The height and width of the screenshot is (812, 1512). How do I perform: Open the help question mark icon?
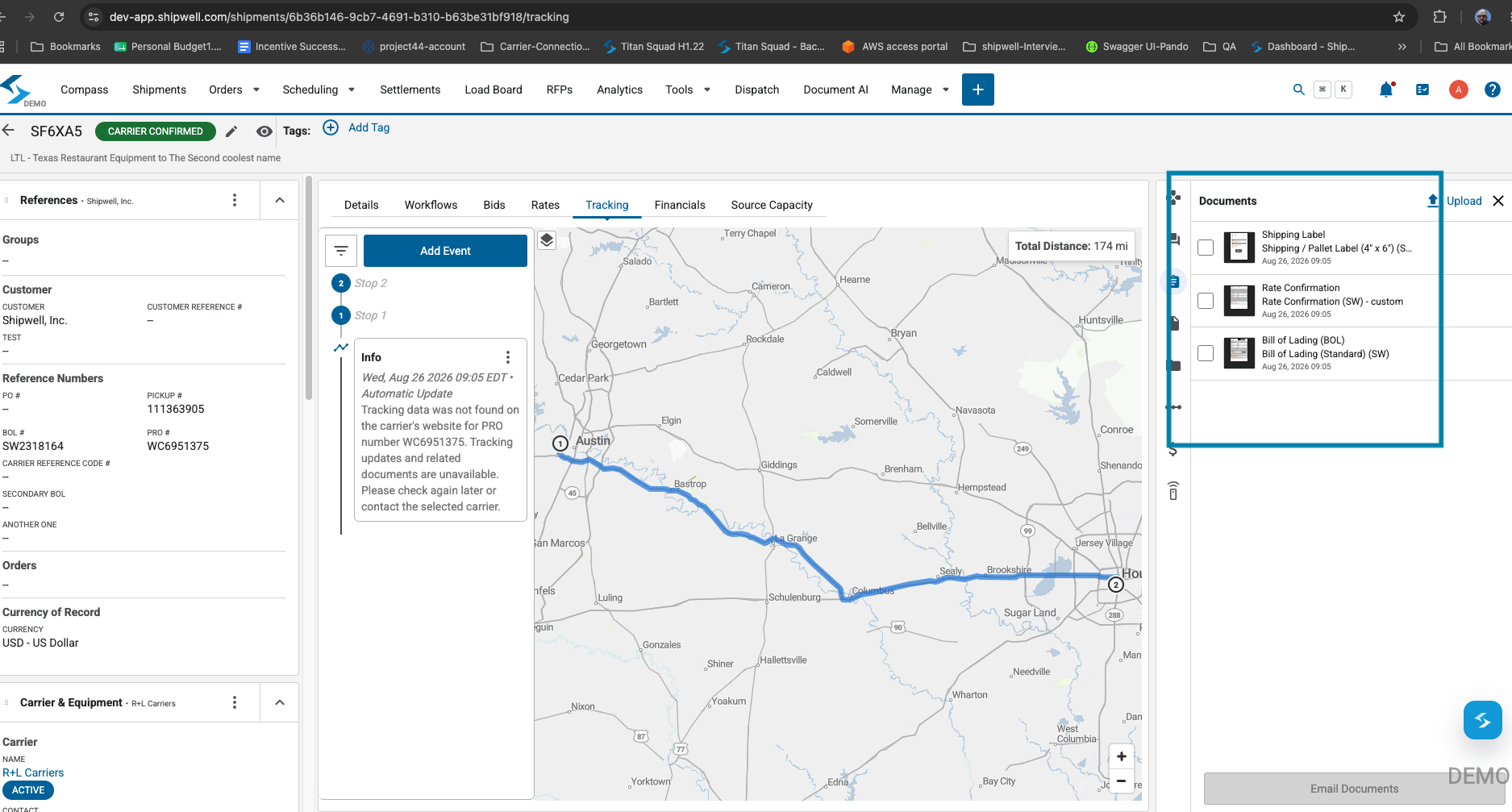[x=1493, y=90]
